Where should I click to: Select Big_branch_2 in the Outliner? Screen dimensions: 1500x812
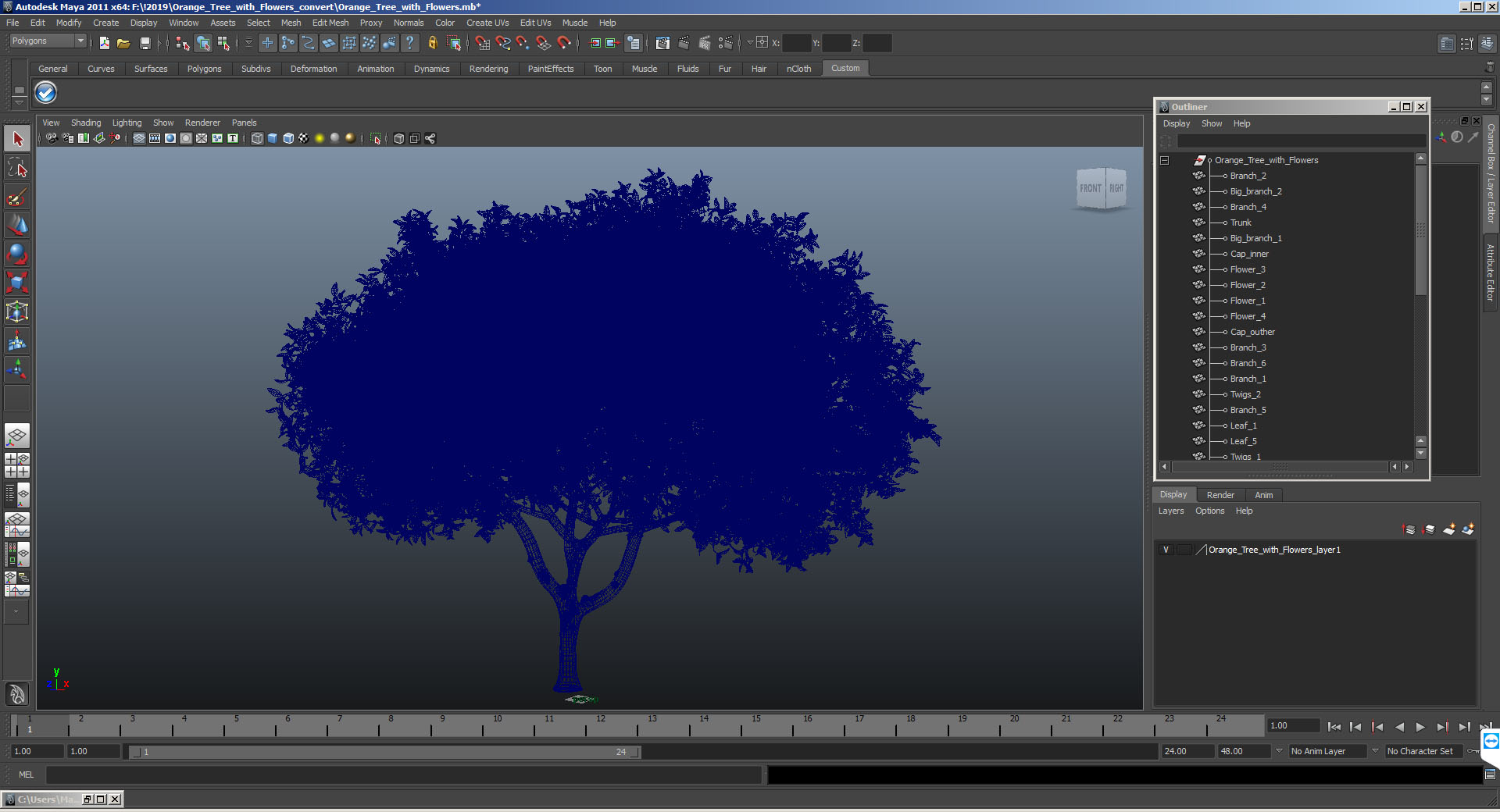click(x=1255, y=191)
